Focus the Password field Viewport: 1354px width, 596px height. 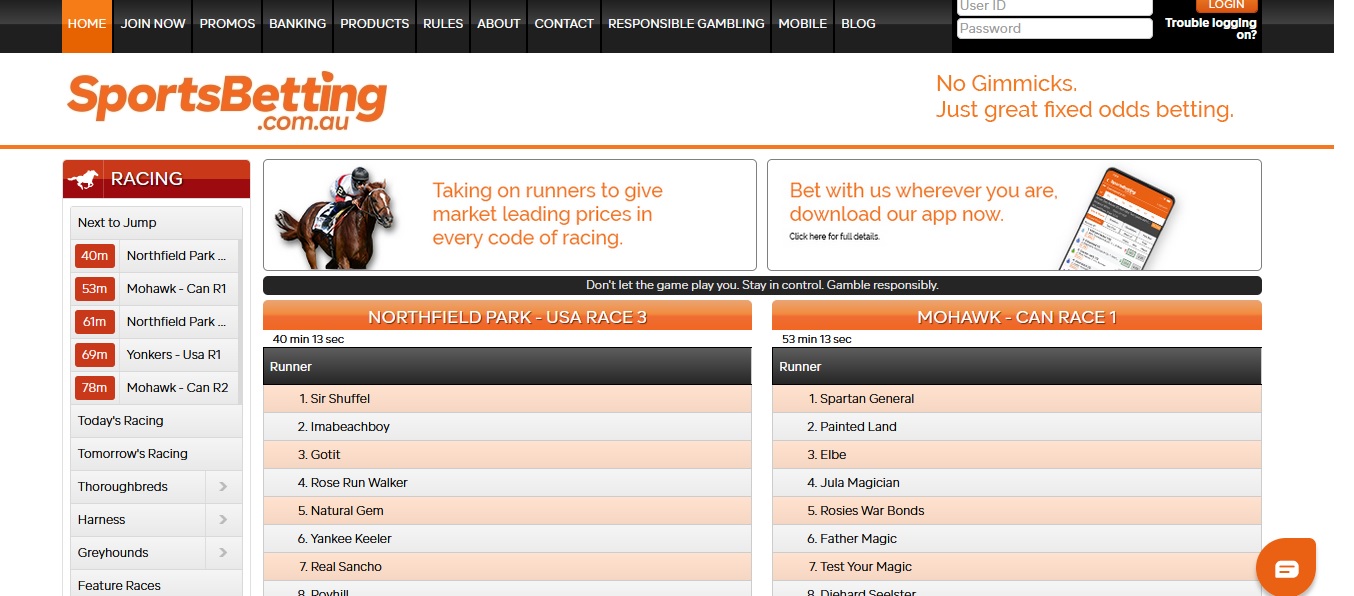click(1055, 28)
